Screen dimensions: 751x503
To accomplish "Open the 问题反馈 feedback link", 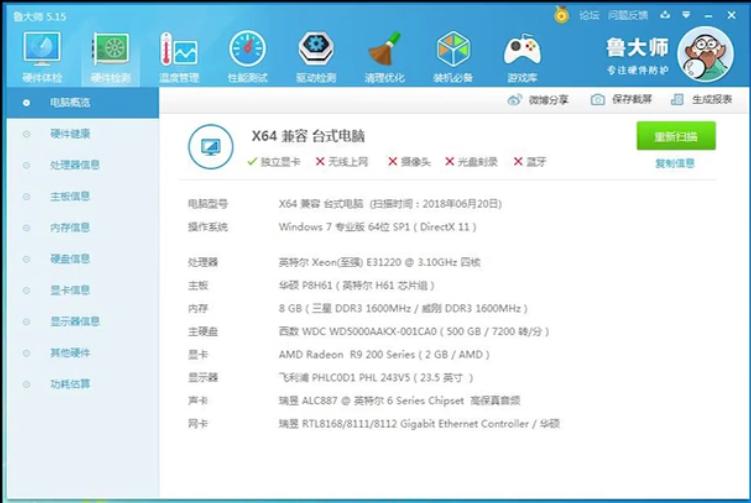I will (628, 15).
